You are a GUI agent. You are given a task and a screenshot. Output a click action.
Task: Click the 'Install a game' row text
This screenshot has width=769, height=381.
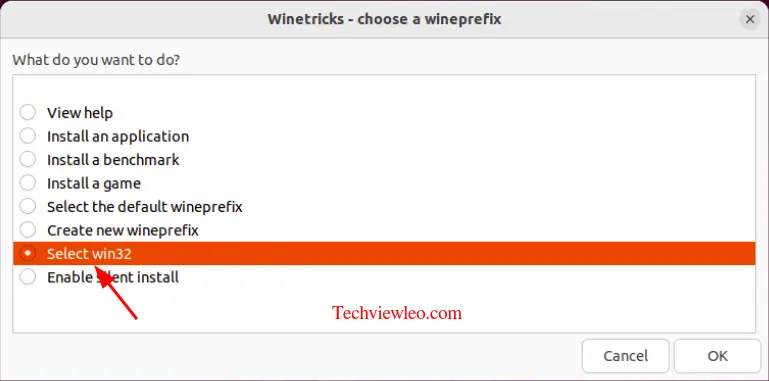pyautogui.click(x=94, y=183)
